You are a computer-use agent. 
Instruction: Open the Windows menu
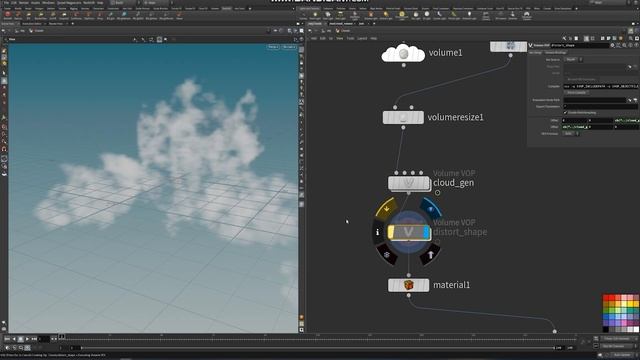(x=48, y=2)
